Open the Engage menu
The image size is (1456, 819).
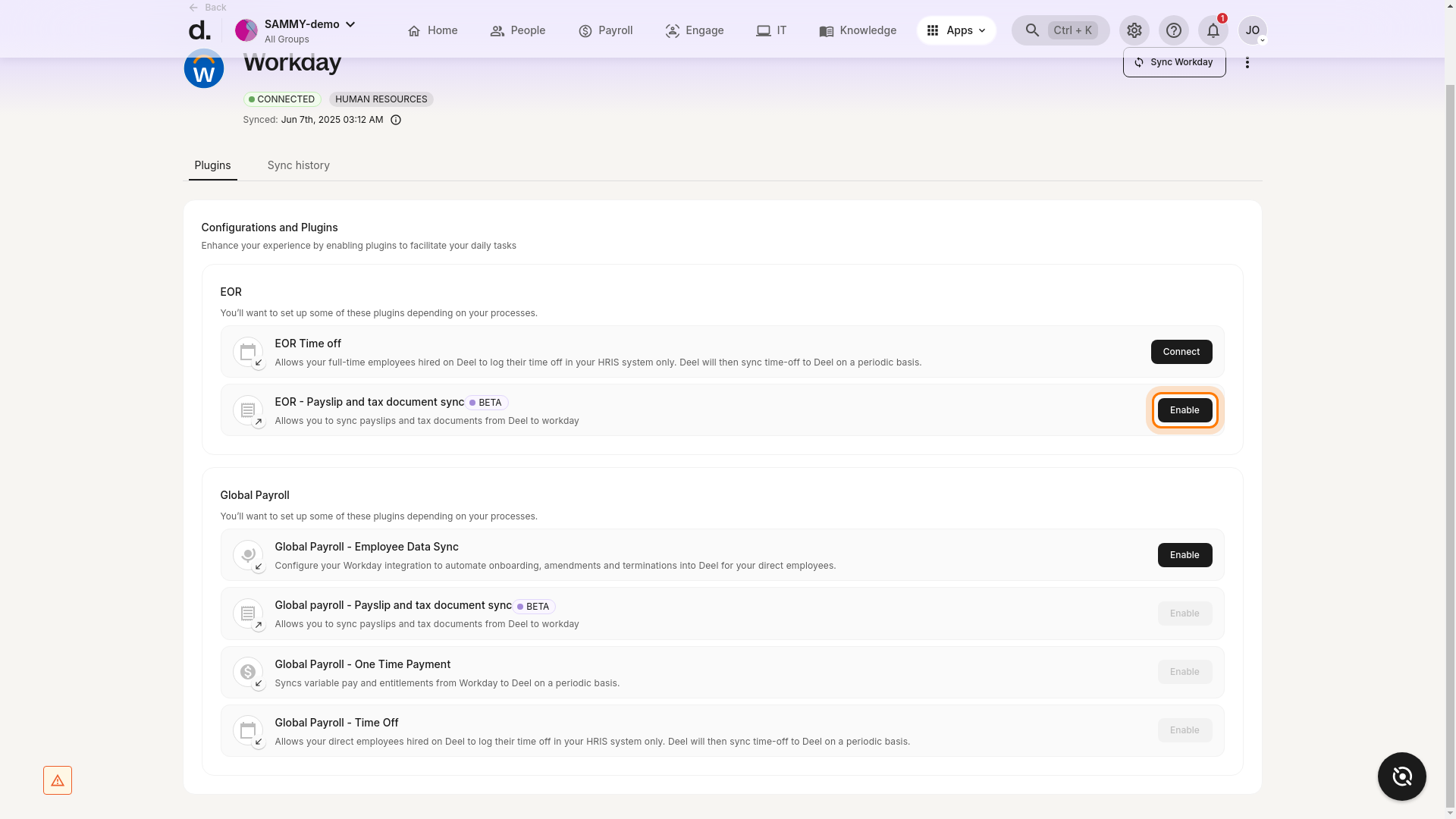(x=694, y=30)
